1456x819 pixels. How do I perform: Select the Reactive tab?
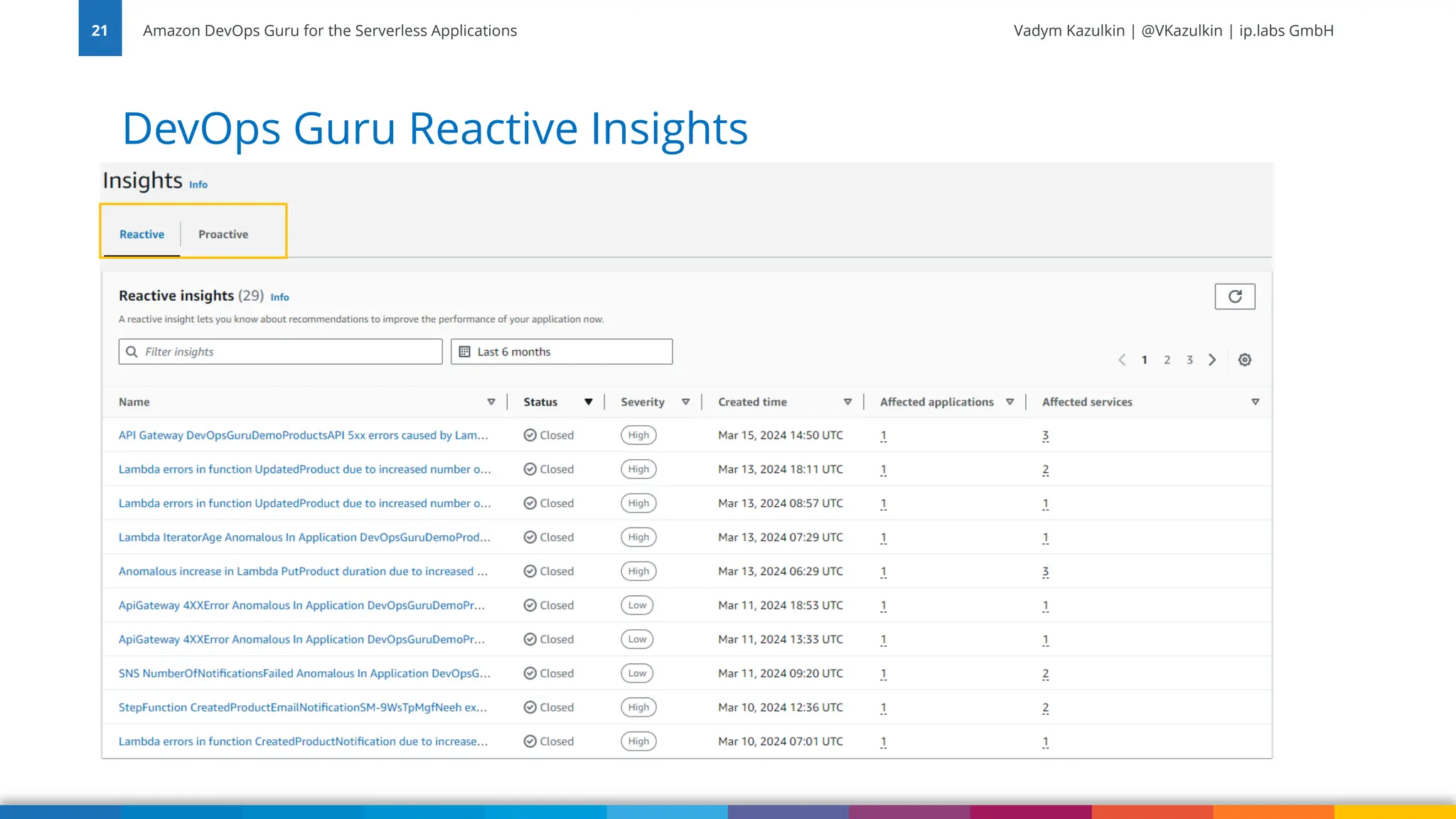(x=141, y=235)
